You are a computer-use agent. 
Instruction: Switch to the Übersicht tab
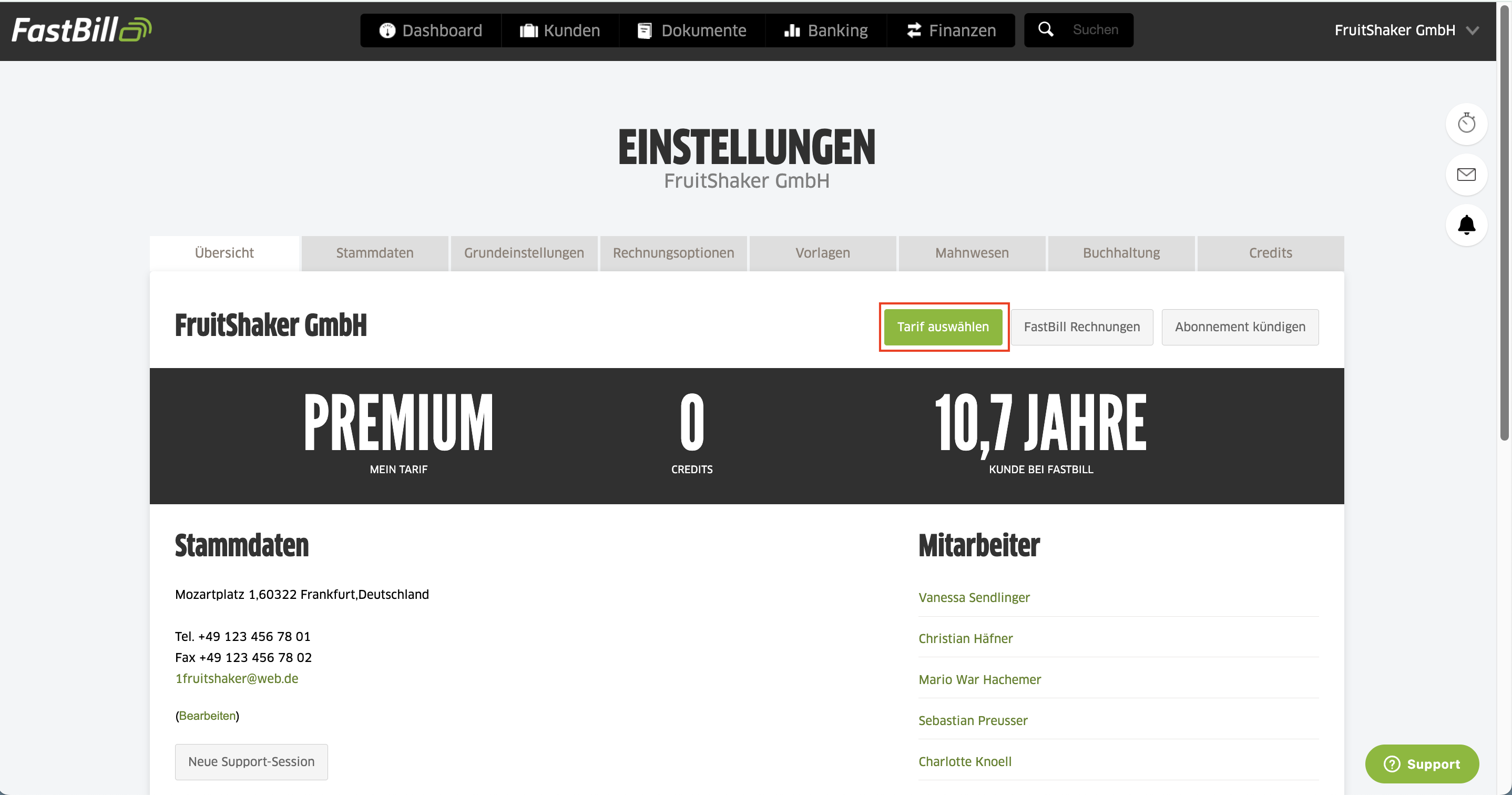tap(224, 253)
